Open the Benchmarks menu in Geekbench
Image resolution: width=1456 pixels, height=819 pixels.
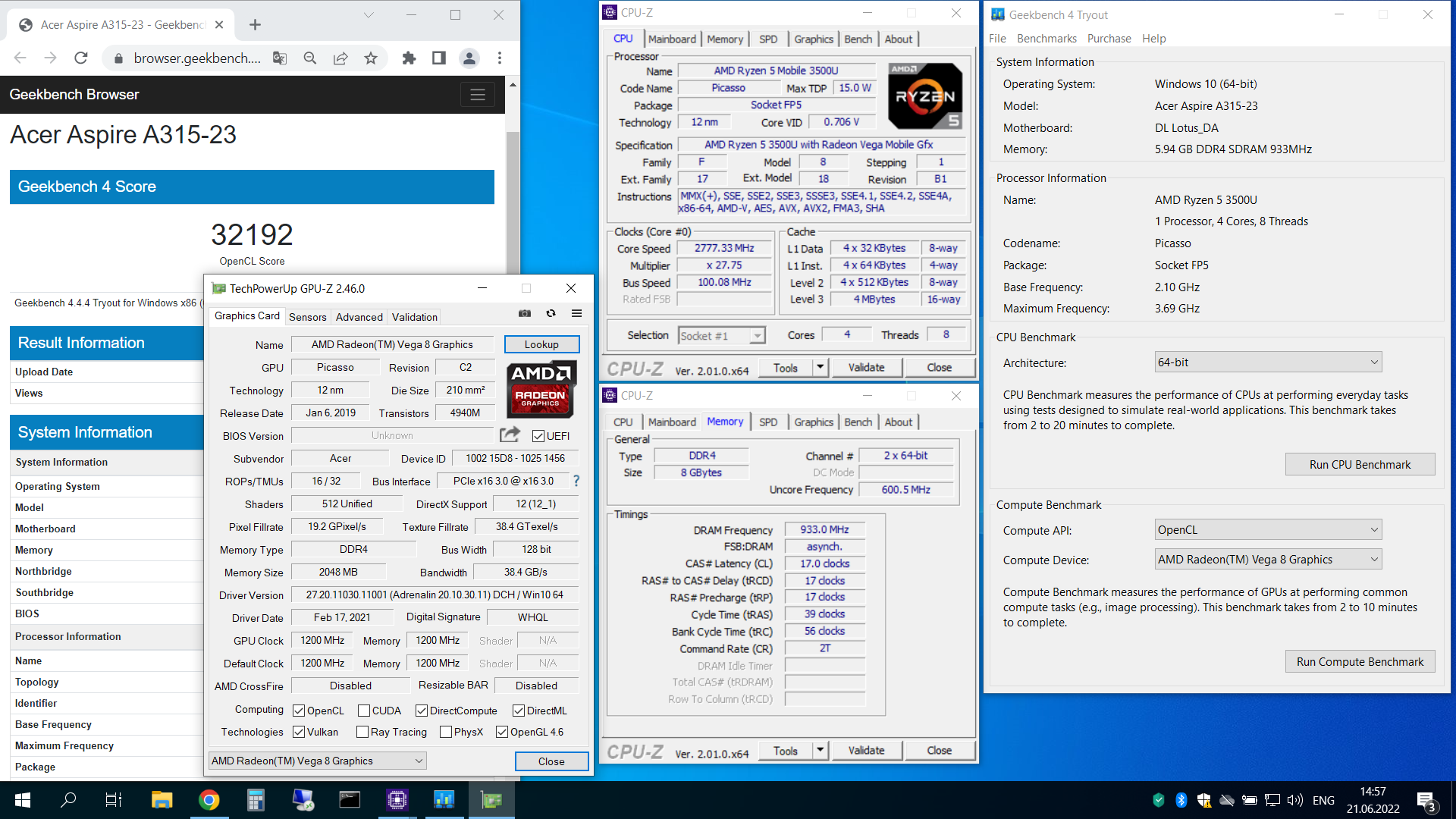[x=1046, y=39]
